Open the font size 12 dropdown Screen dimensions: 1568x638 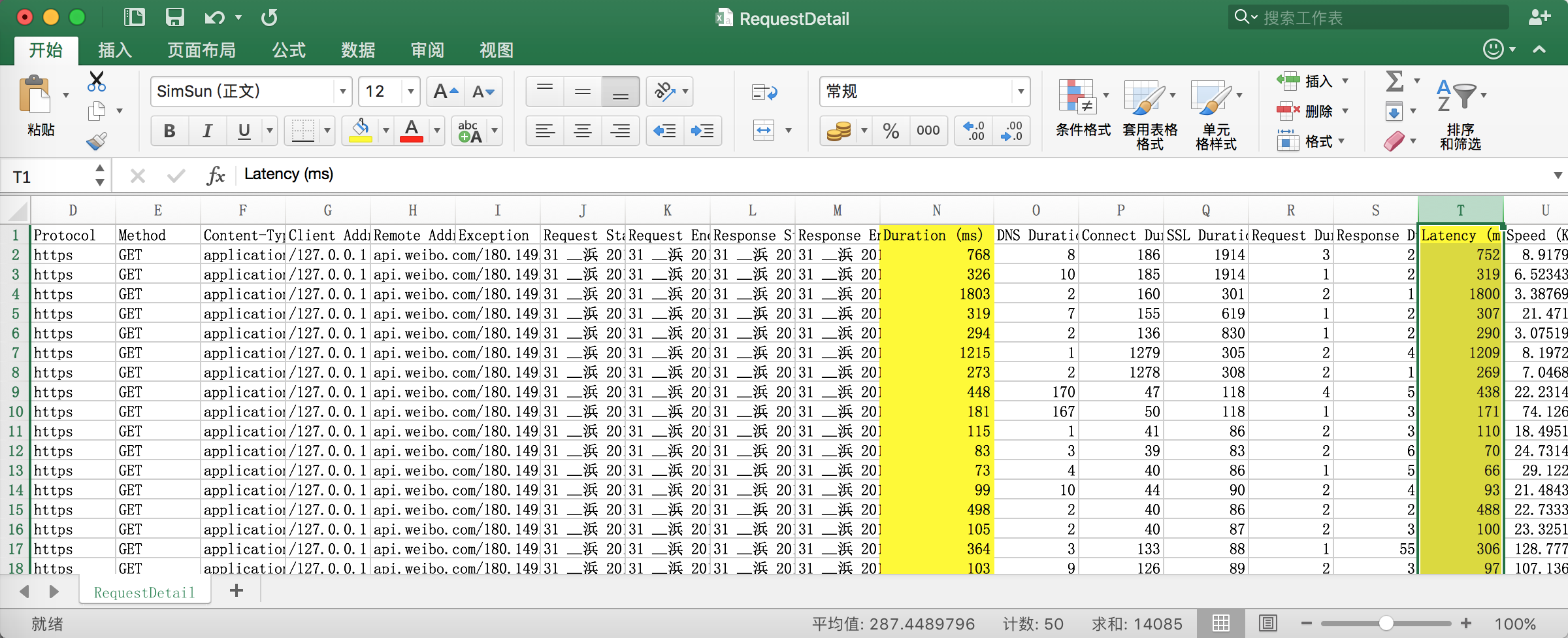click(x=410, y=92)
